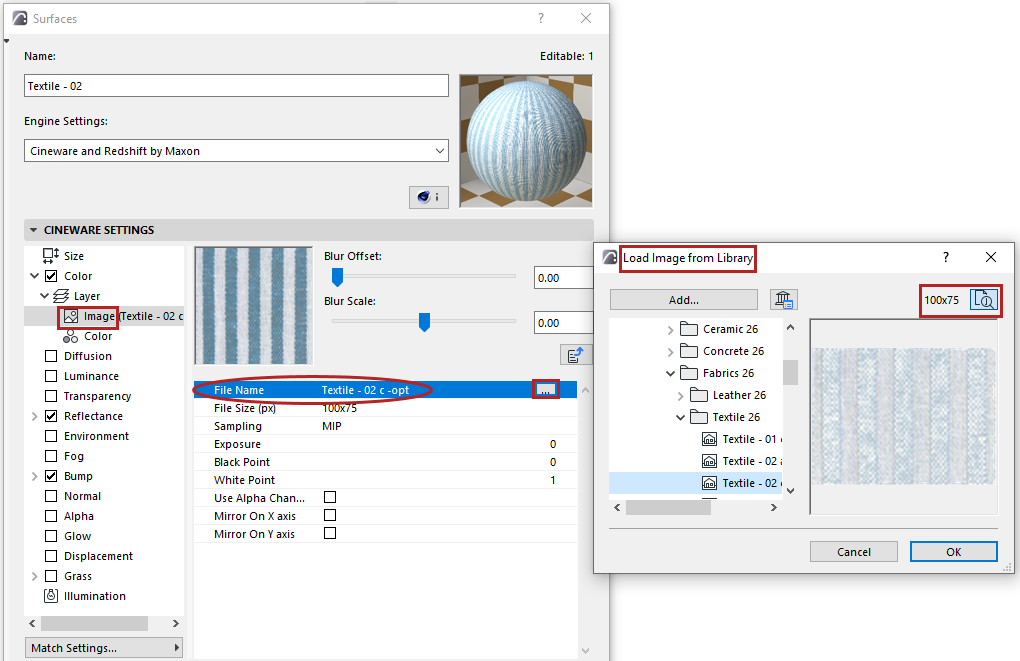Image resolution: width=1020 pixels, height=661 pixels.
Task: Select the Image shader under the Layer tree
Action: pyautogui.click(x=89, y=316)
